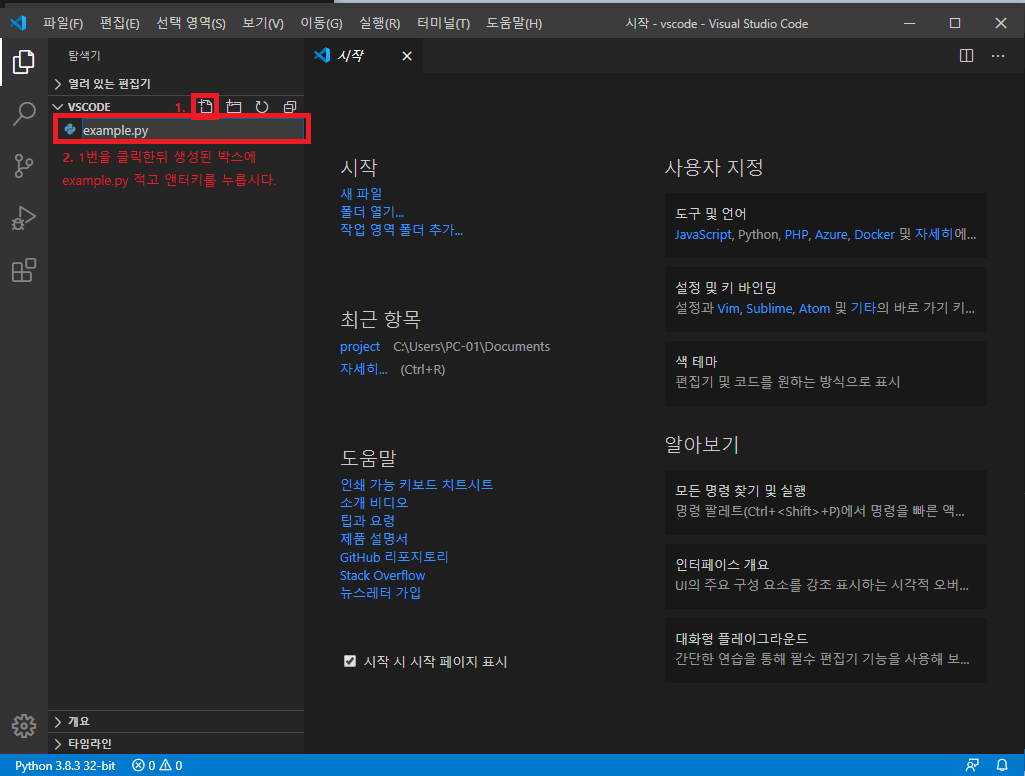Viewport: 1025px width, 776px height.
Task: Collapse all folders in explorer
Action: [290, 106]
